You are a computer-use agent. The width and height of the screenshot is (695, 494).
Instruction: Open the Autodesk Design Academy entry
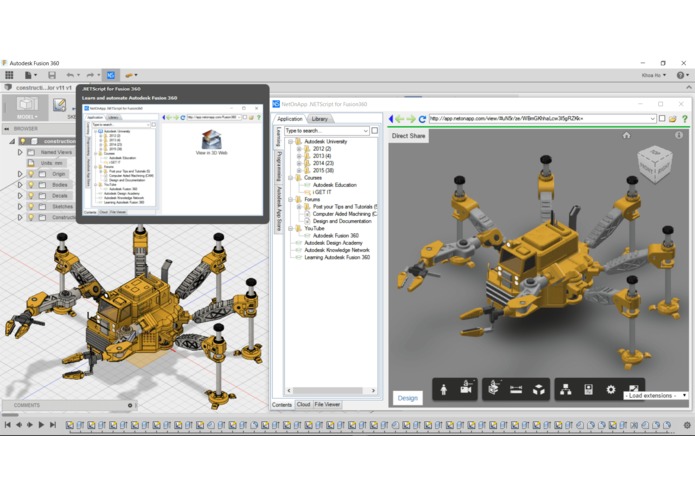coord(333,243)
